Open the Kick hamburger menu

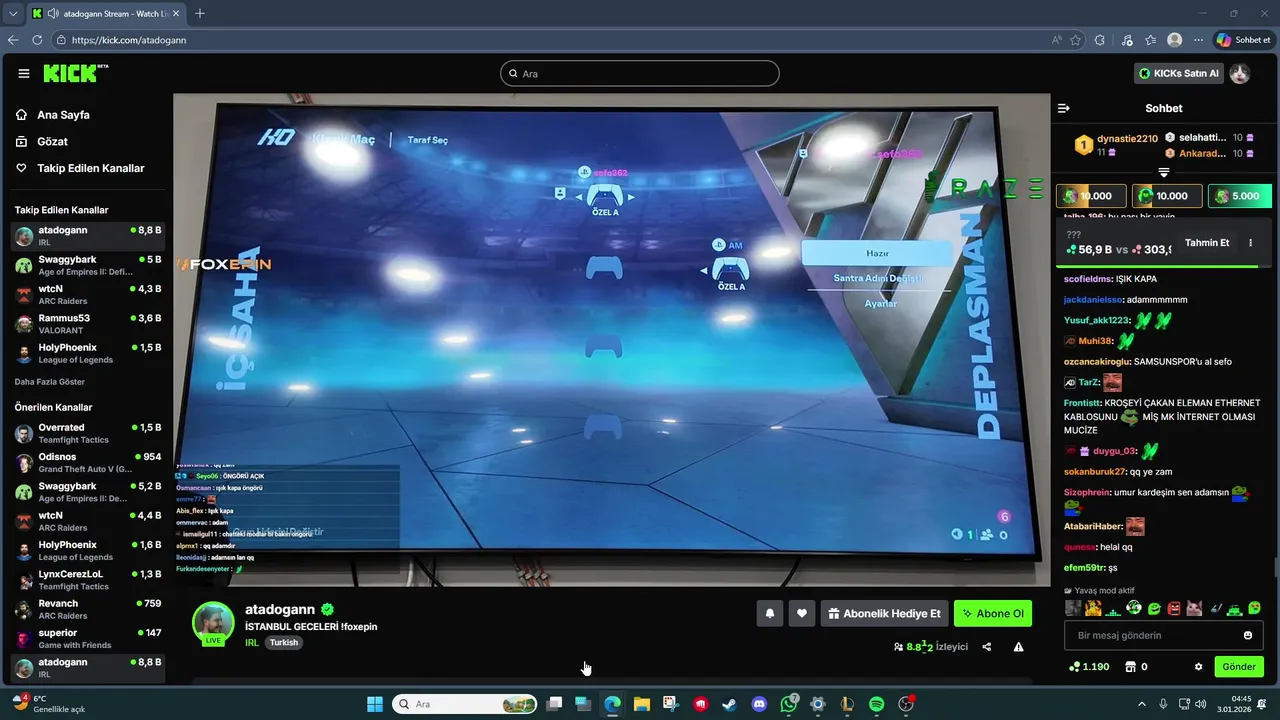point(24,73)
